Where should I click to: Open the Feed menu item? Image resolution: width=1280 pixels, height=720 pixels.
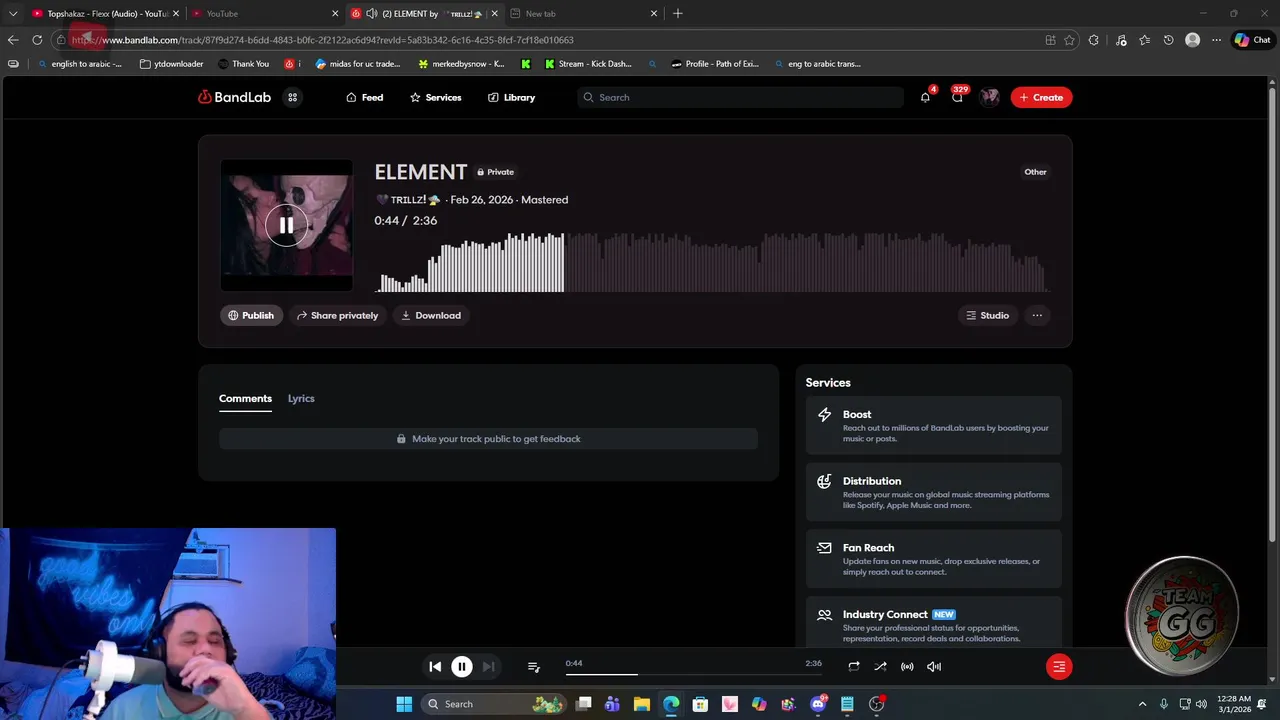[x=364, y=97]
